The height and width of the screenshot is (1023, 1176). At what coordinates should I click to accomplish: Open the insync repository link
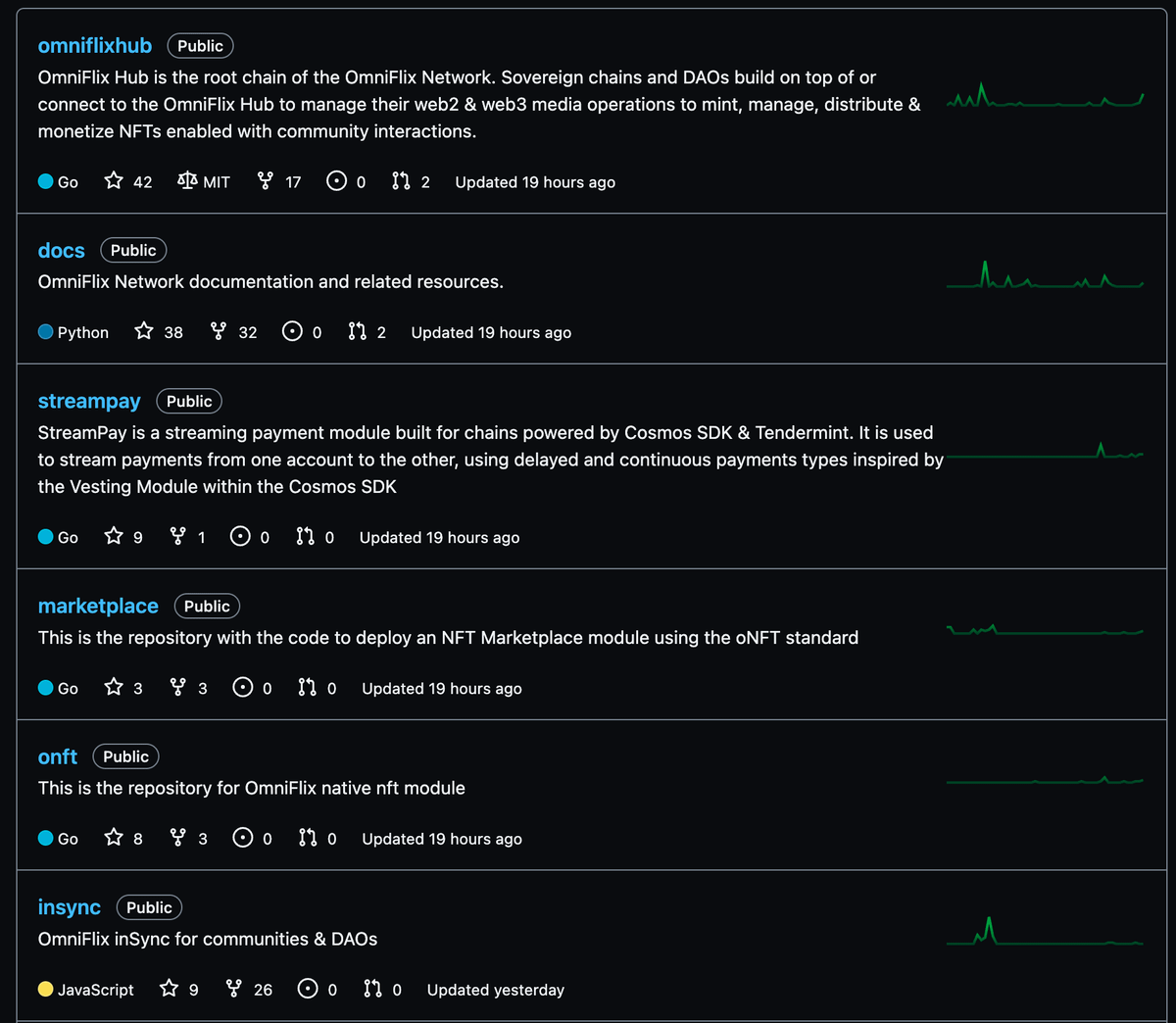70,908
